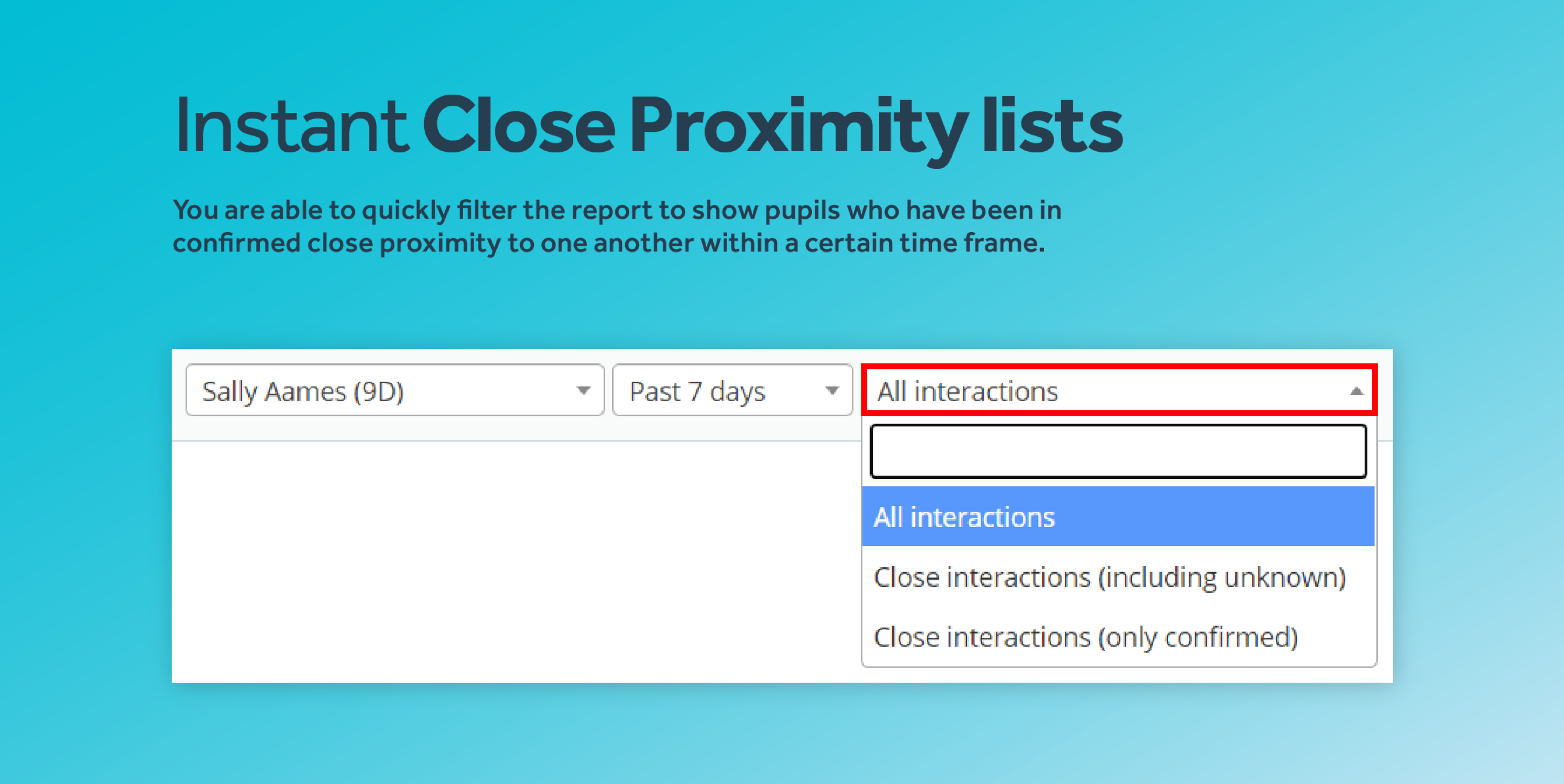Focus the dropdown search input box
Image resolution: width=1564 pixels, height=784 pixels.
1118,451
